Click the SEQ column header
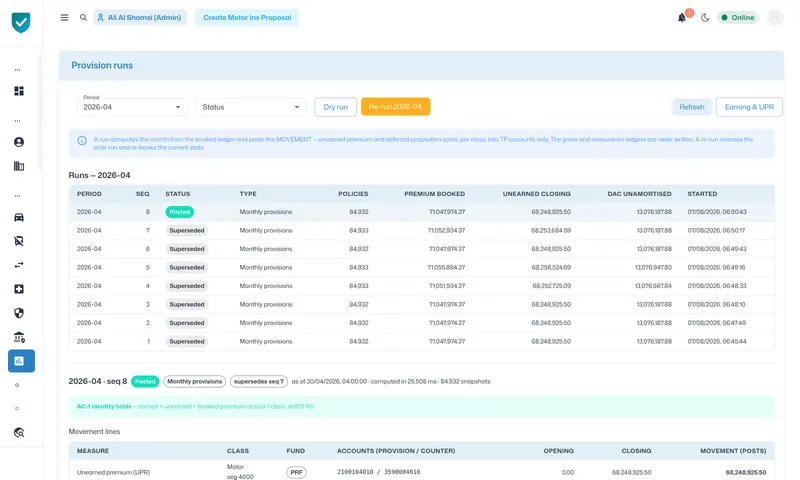The height and width of the screenshot is (480, 800). click(x=142, y=194)
